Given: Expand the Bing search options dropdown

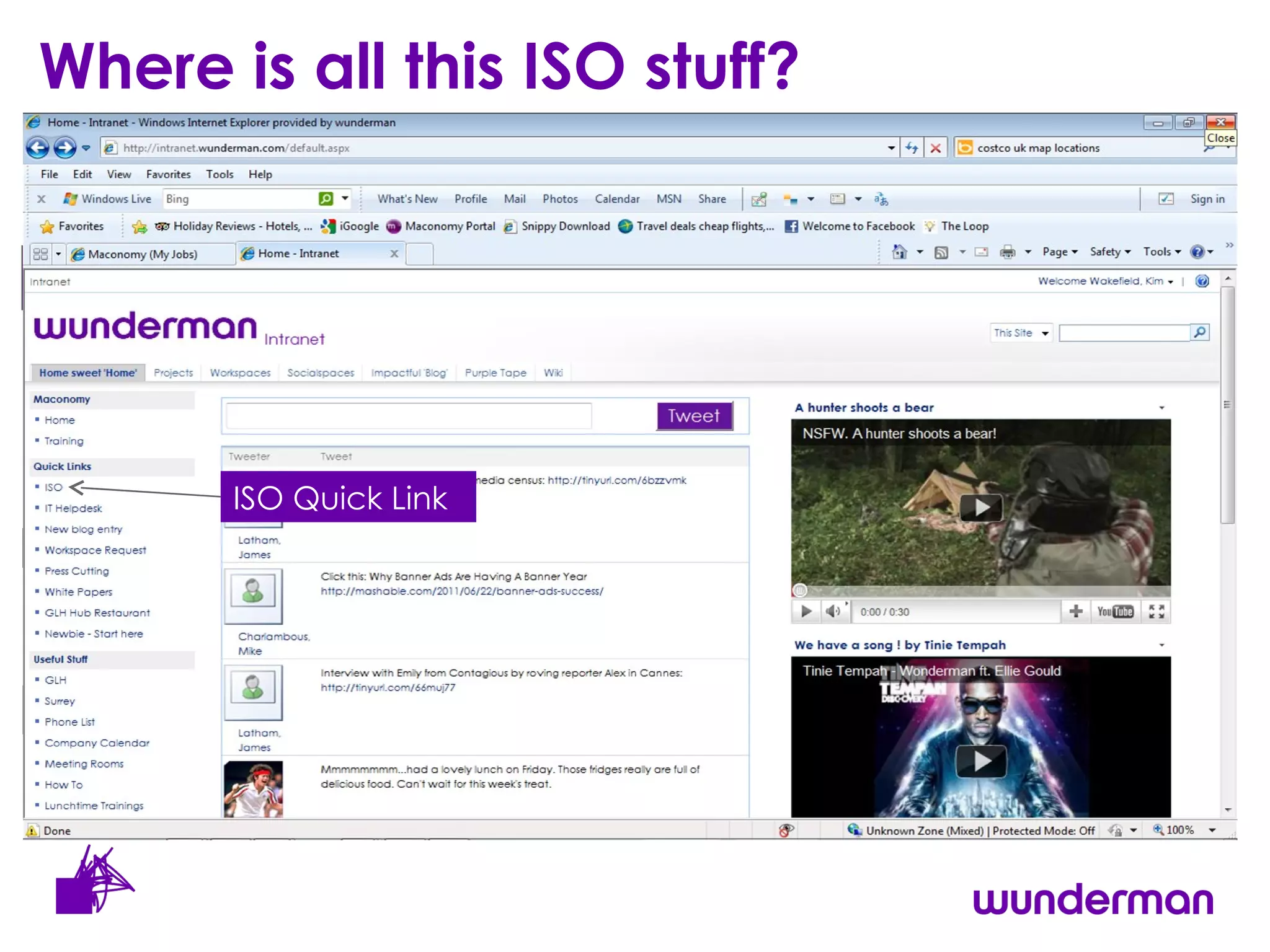Looking at the screenshot, I should (x=345, y=198).
